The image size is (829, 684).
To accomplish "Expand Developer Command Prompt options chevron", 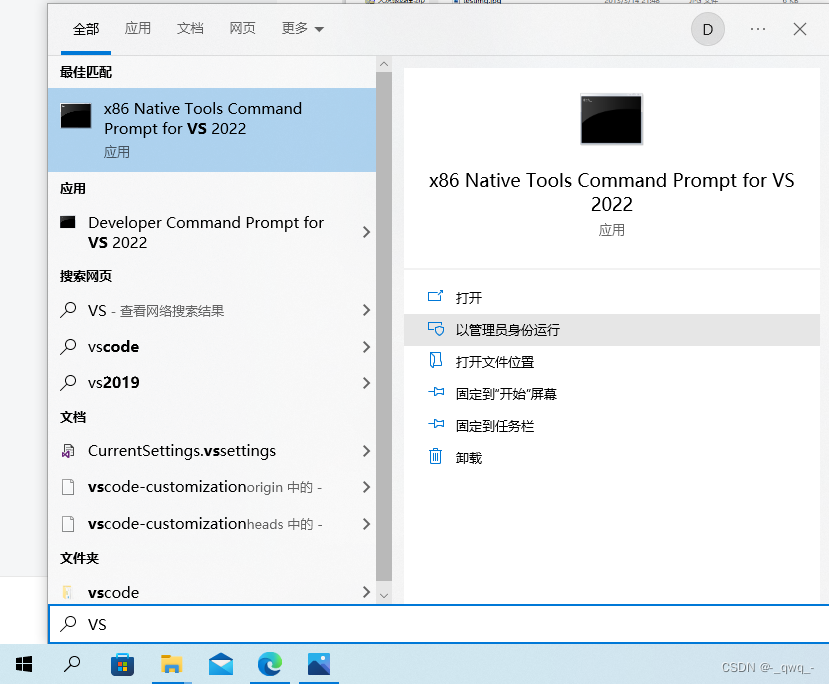I will tap(366, 232).
